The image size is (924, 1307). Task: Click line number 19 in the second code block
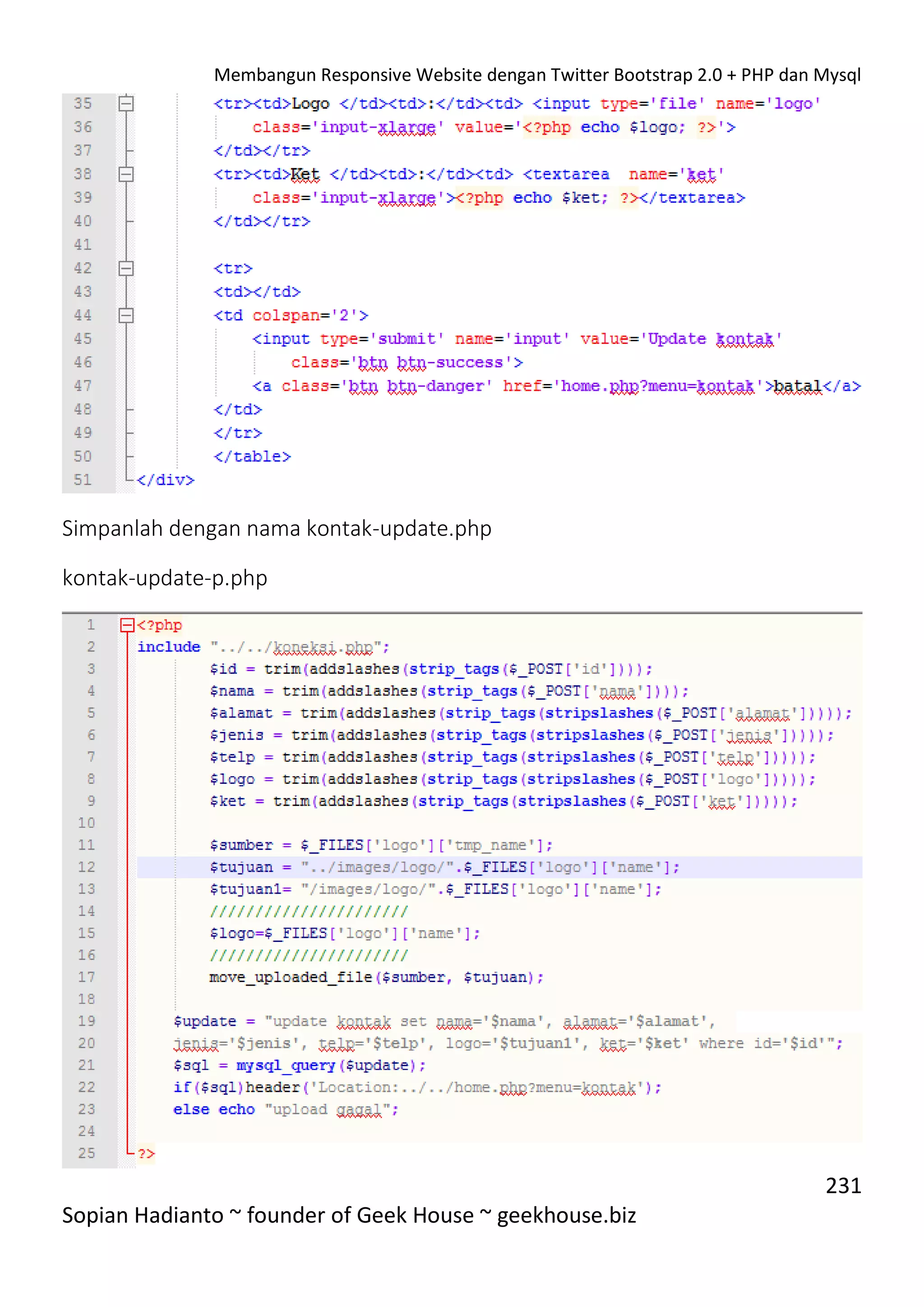point(87,1021)
